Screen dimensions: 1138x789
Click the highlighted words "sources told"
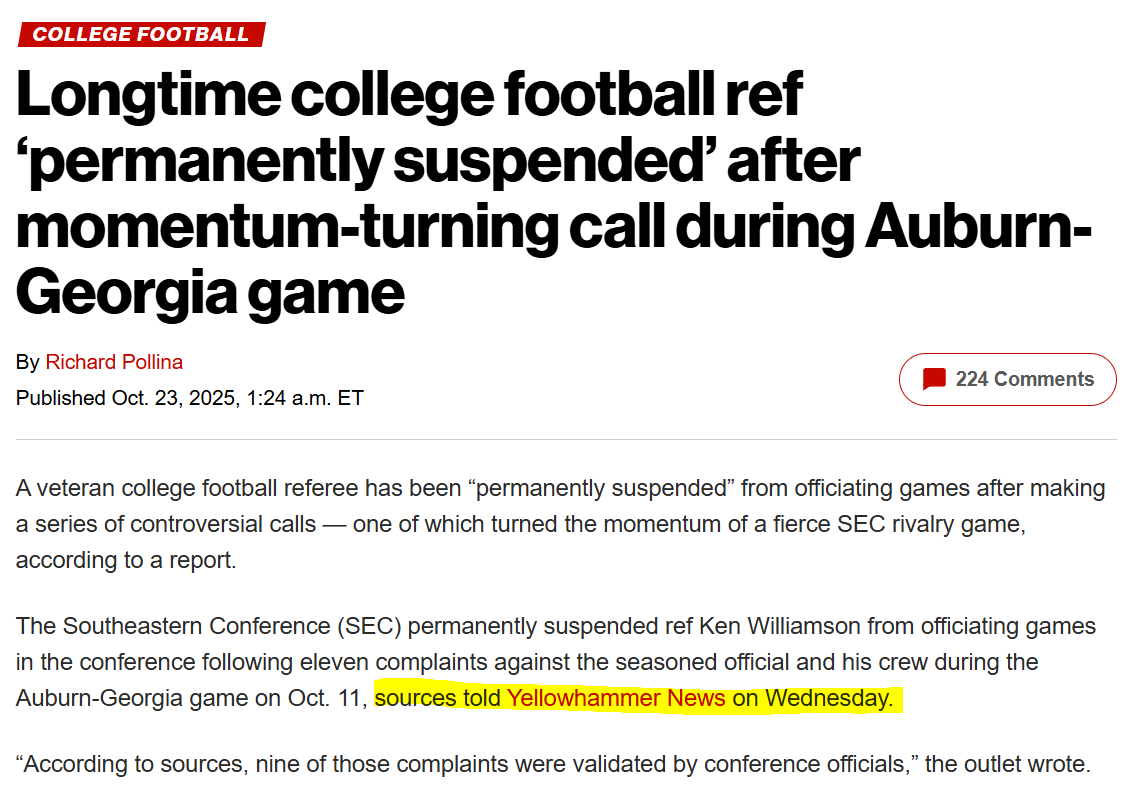point(437,698)
